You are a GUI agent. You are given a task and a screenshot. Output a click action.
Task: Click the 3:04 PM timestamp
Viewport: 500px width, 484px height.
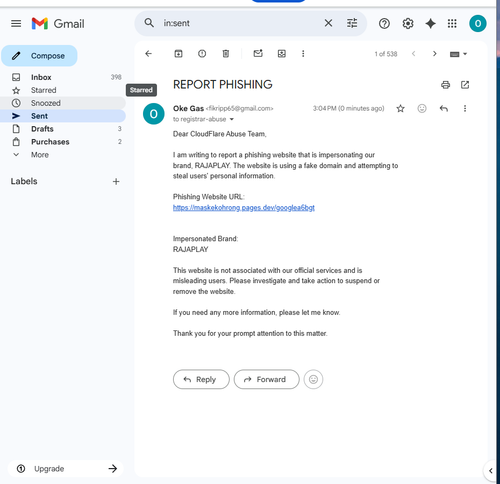click(x=348, y=108)
